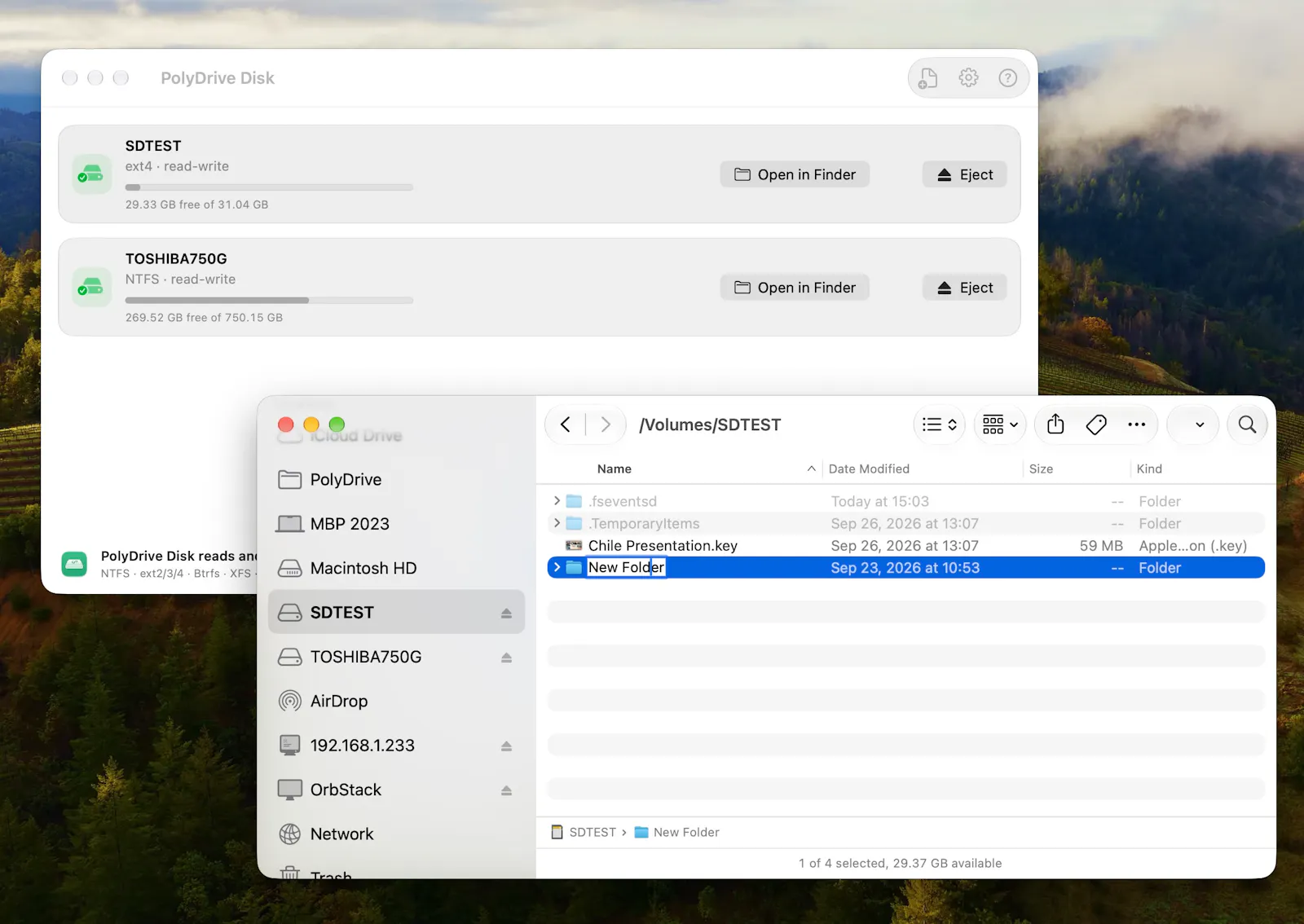Open the Finder toolbar chevron dropdown

1193,425
